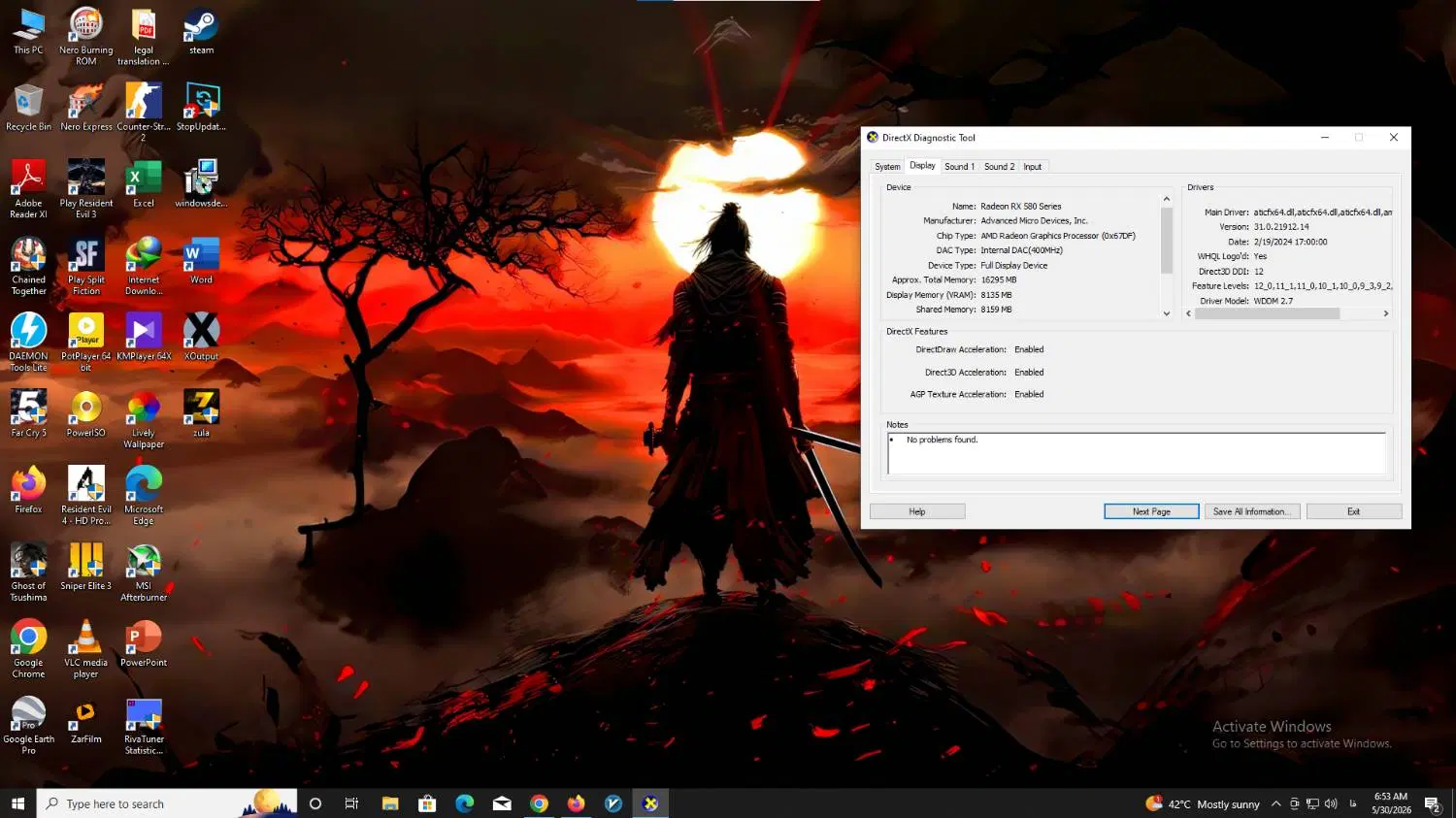Click the '8135 MB' Display Memory value
Viewport: 1456px width, 818px height.
click(996, 295)
